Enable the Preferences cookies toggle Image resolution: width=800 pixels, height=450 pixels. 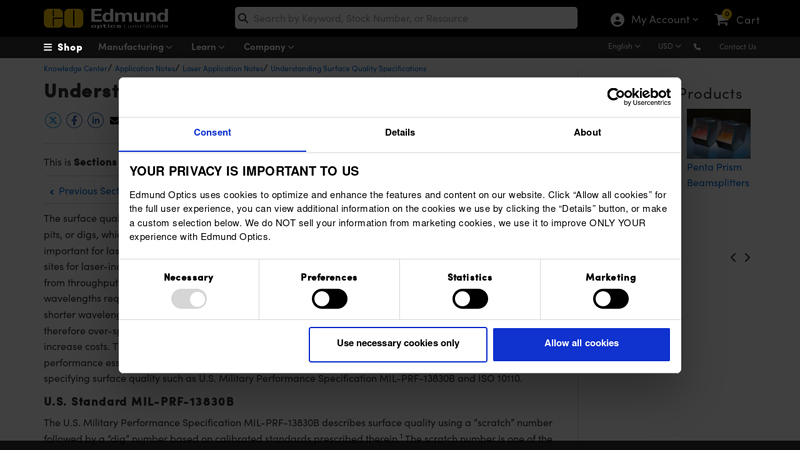(x=329, y=299)
